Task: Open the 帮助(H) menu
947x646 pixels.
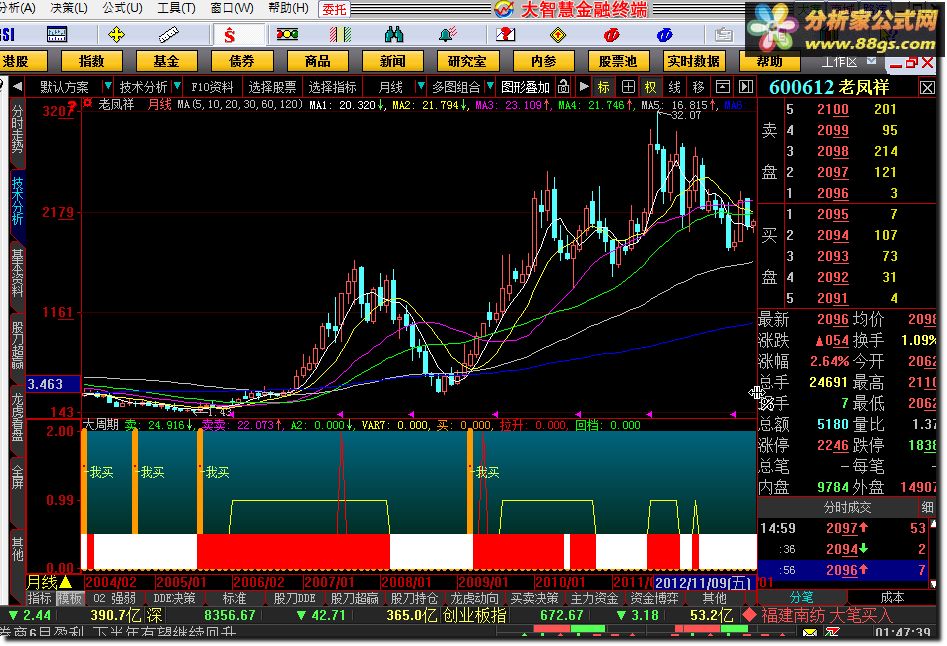Action: (x=287, y=8)
